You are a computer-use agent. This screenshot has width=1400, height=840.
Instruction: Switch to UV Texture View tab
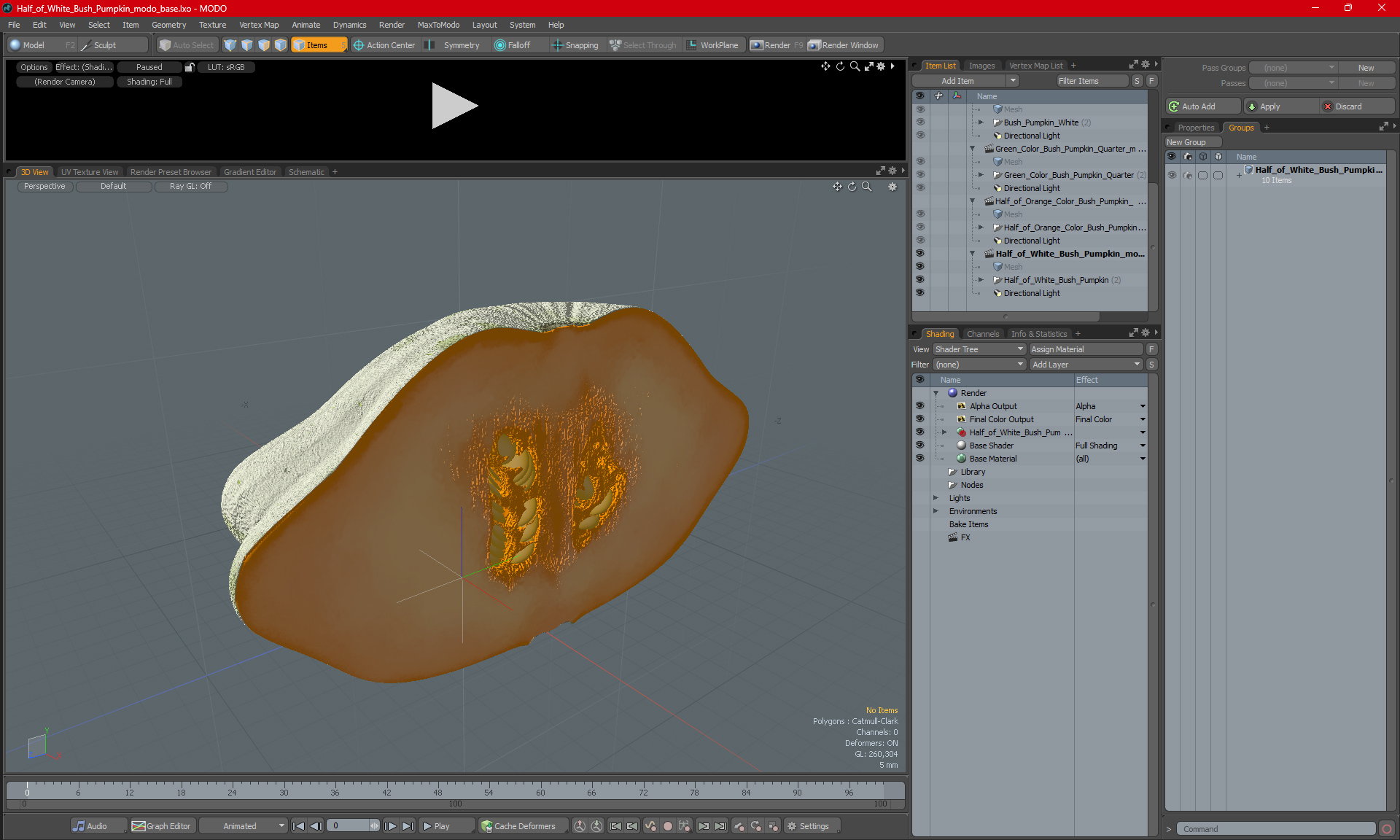90,172
